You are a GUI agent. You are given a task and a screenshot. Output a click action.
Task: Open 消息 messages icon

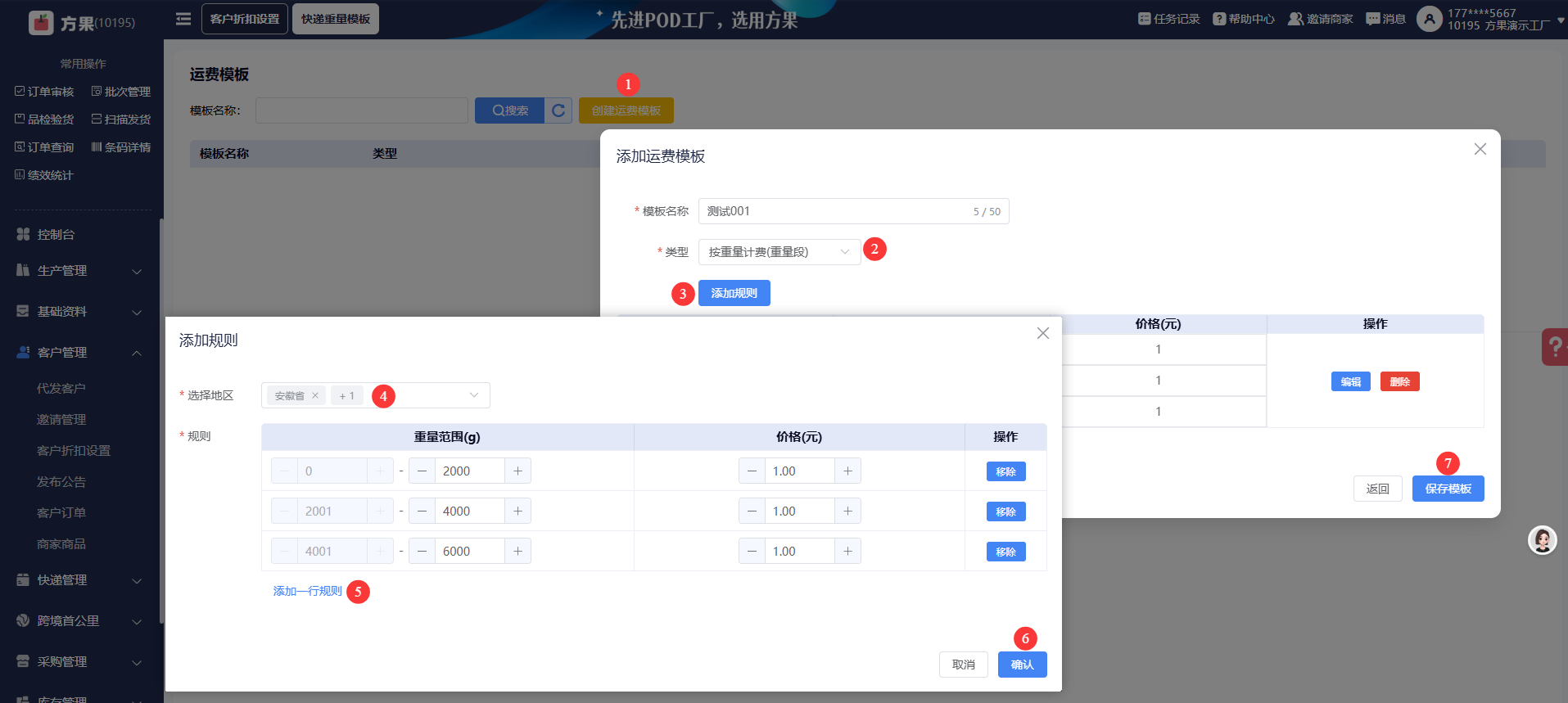(x=1373, y=19)
